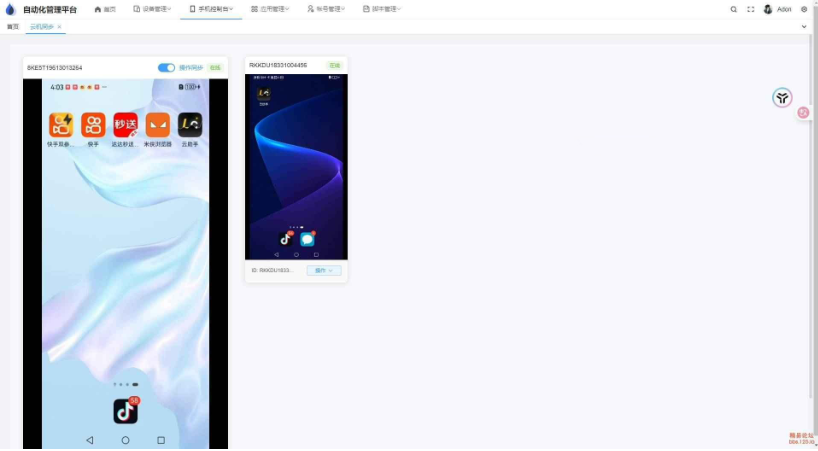818x451 pixels.
Task: Click the round floating assistant icon at right
Action: tap(782, 97)
